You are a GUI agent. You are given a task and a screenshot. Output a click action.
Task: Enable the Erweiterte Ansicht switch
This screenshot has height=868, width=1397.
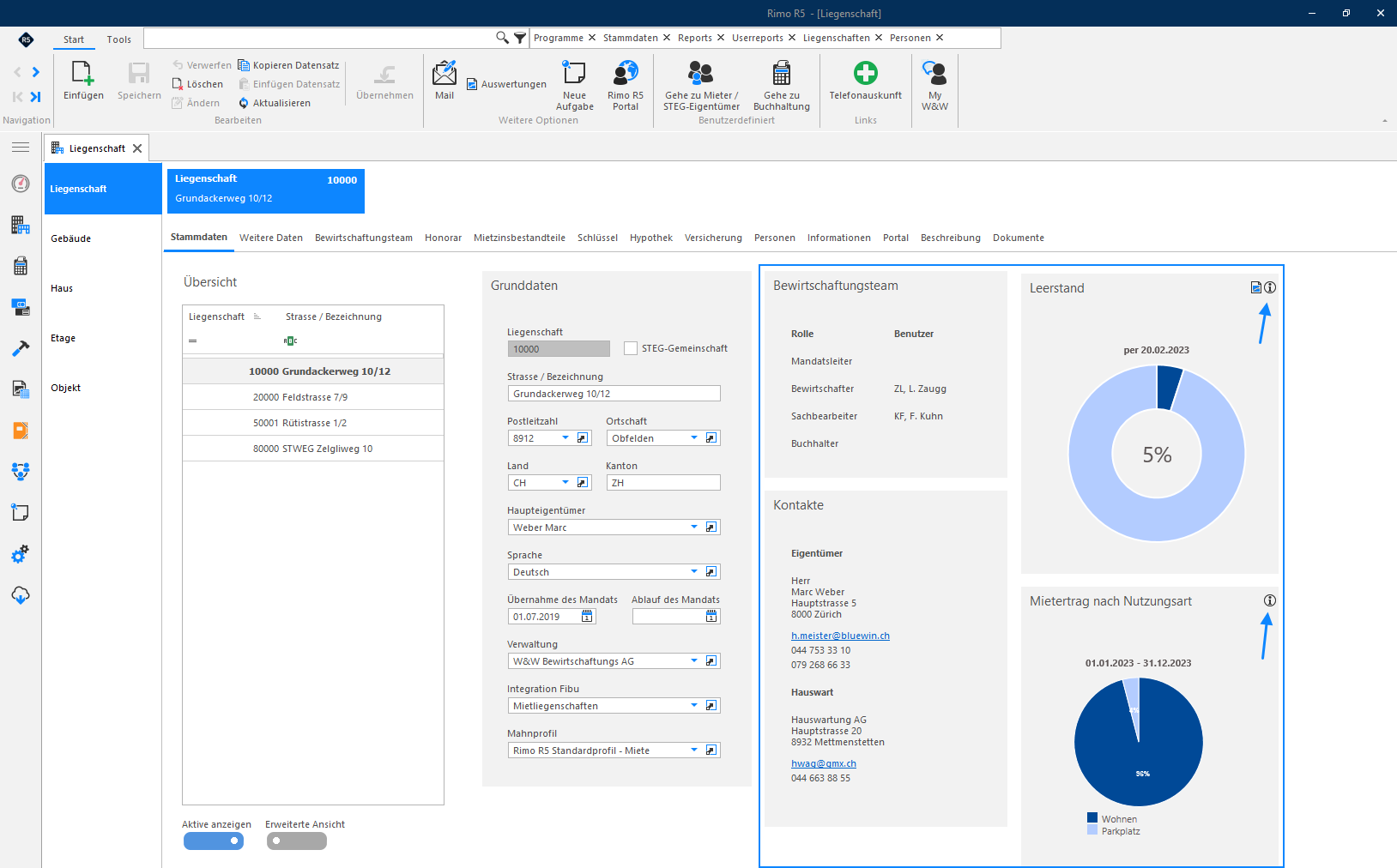(x=297, y=841)
